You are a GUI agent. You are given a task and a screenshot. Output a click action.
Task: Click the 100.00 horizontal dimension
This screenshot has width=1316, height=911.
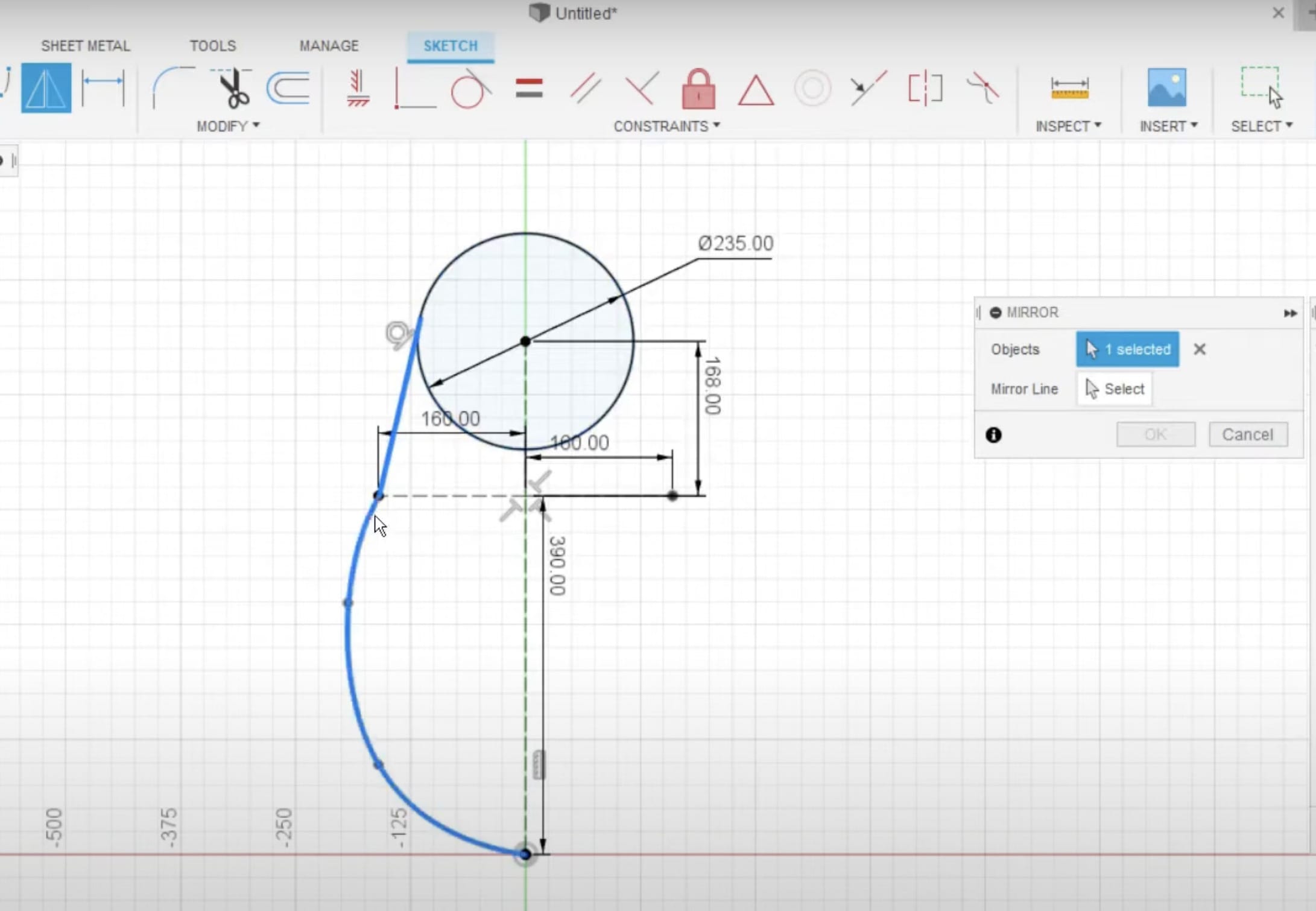tap(580, 443)
